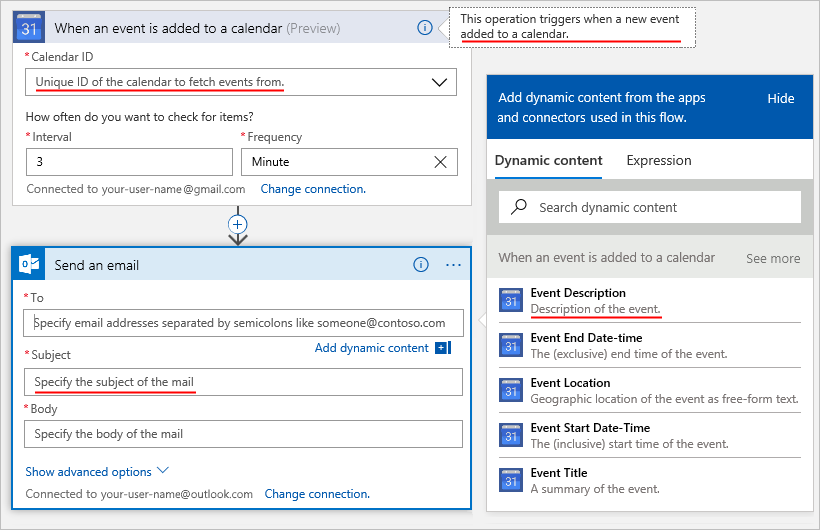820x530 pixels.
Task: Click the plus insert step button between actions
Action: [238, 224]
